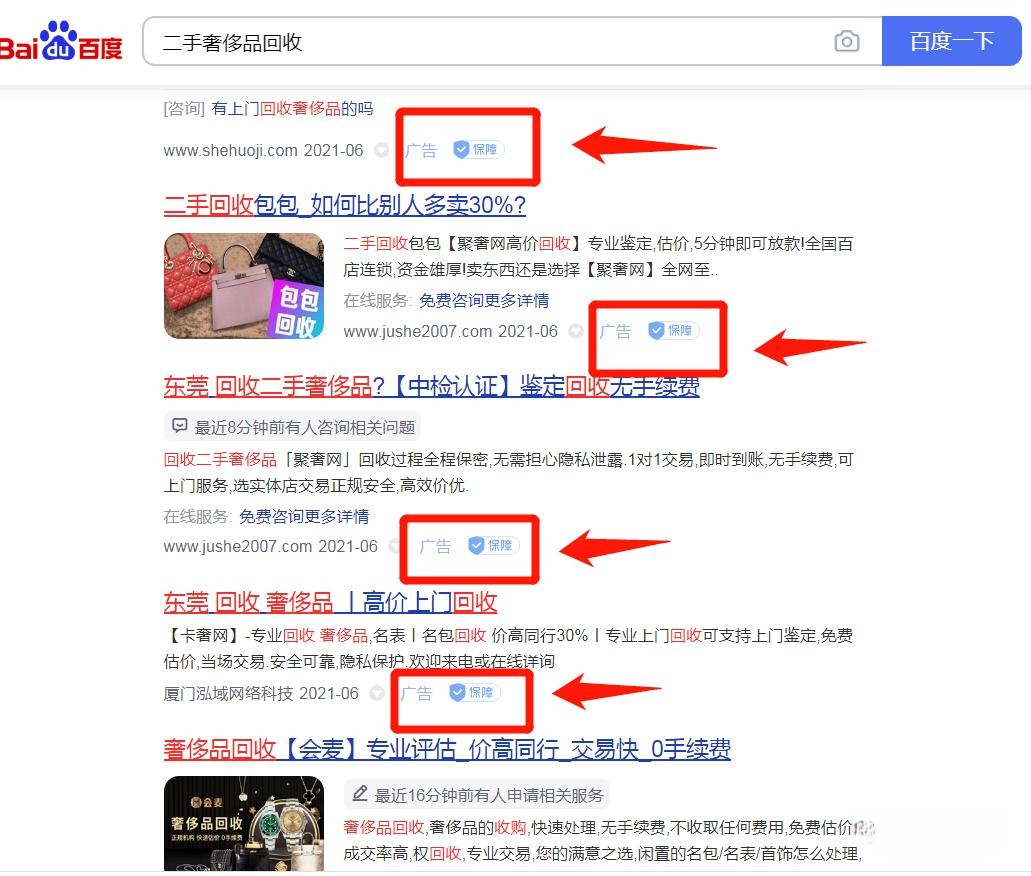Click the camera image search icon

point(846,41)
